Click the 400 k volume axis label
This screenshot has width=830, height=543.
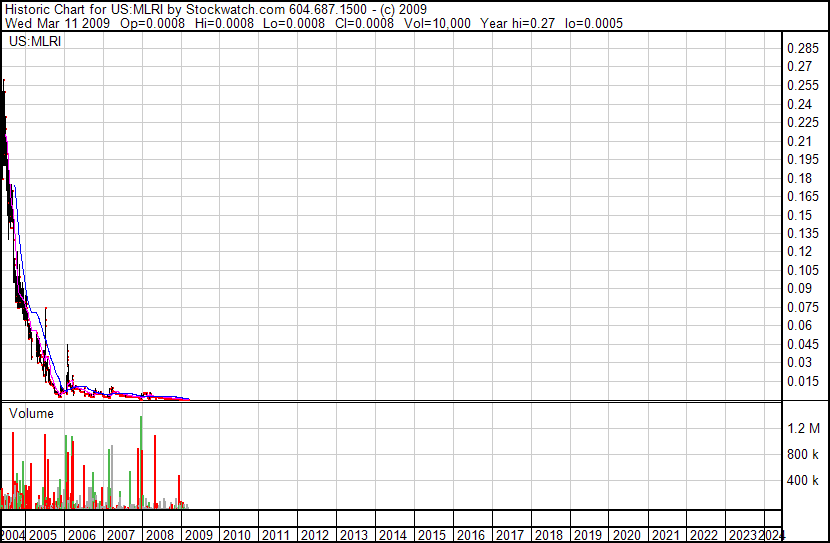click(x=803, y=481)
